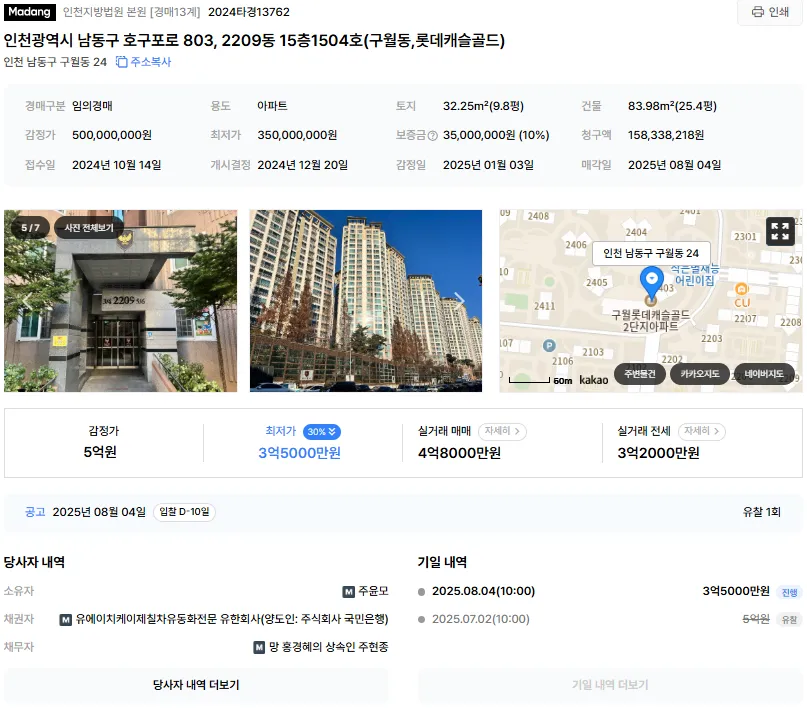Image resolution: width=807 pixels, height=708 pixels.
Task: Expand the 30% price drop badge
Action: 322,432
